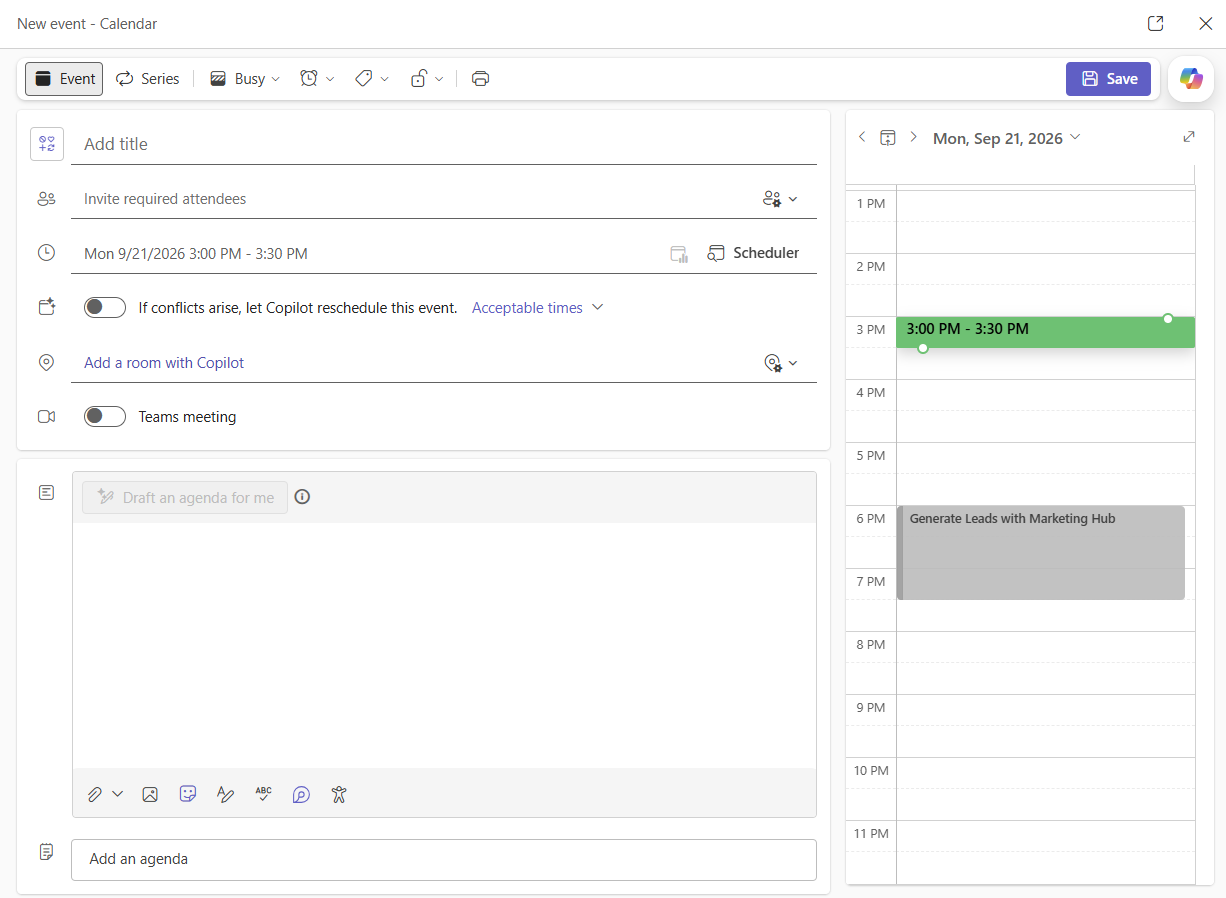The width and height of the screenshot is (1226, 898).
Task: Click the Print icon in the toolbar
Action: click(x=480, y=79)
